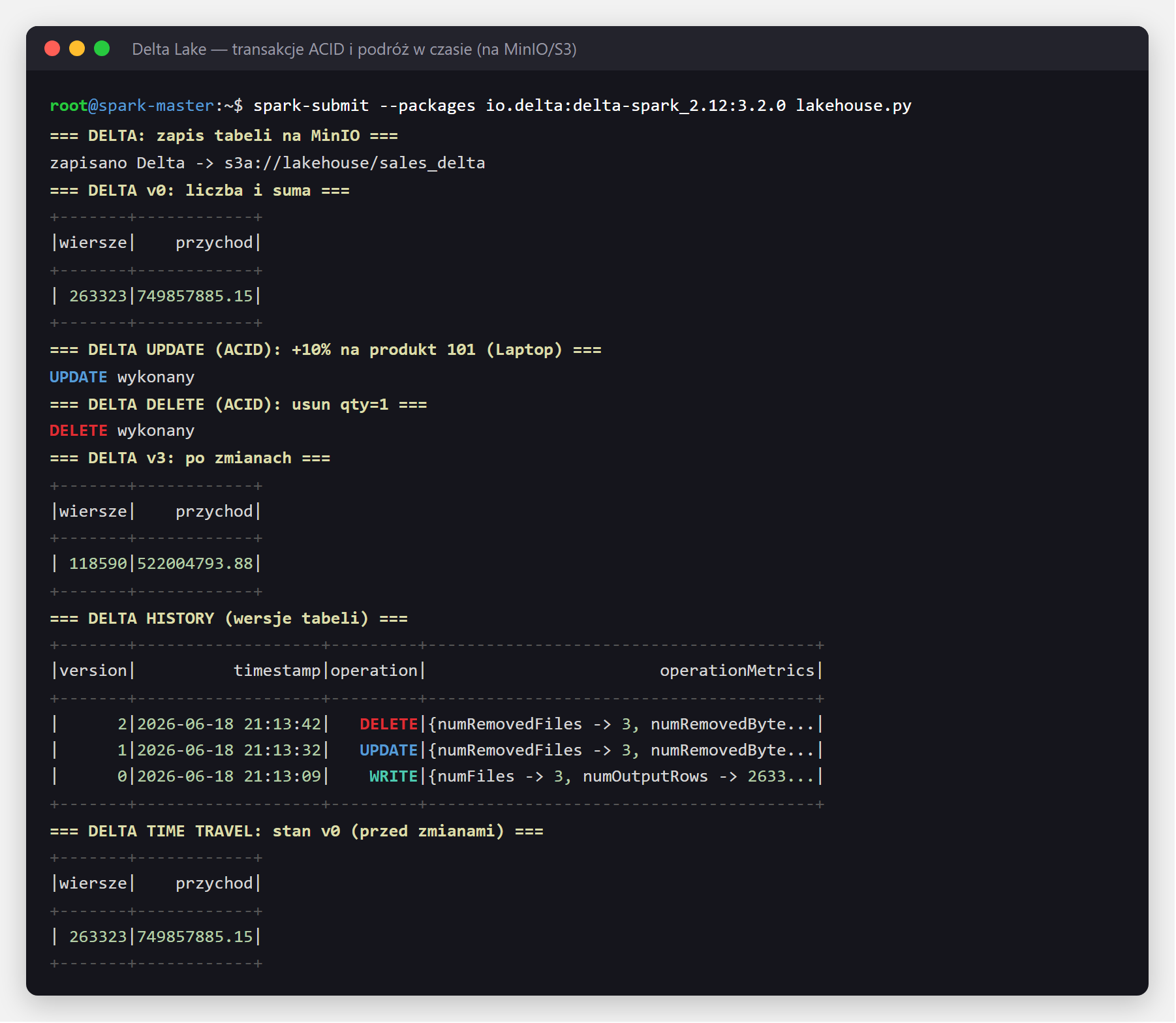
Task: Click the 'spark-submit' command word
Action: (x=311, y=106)
